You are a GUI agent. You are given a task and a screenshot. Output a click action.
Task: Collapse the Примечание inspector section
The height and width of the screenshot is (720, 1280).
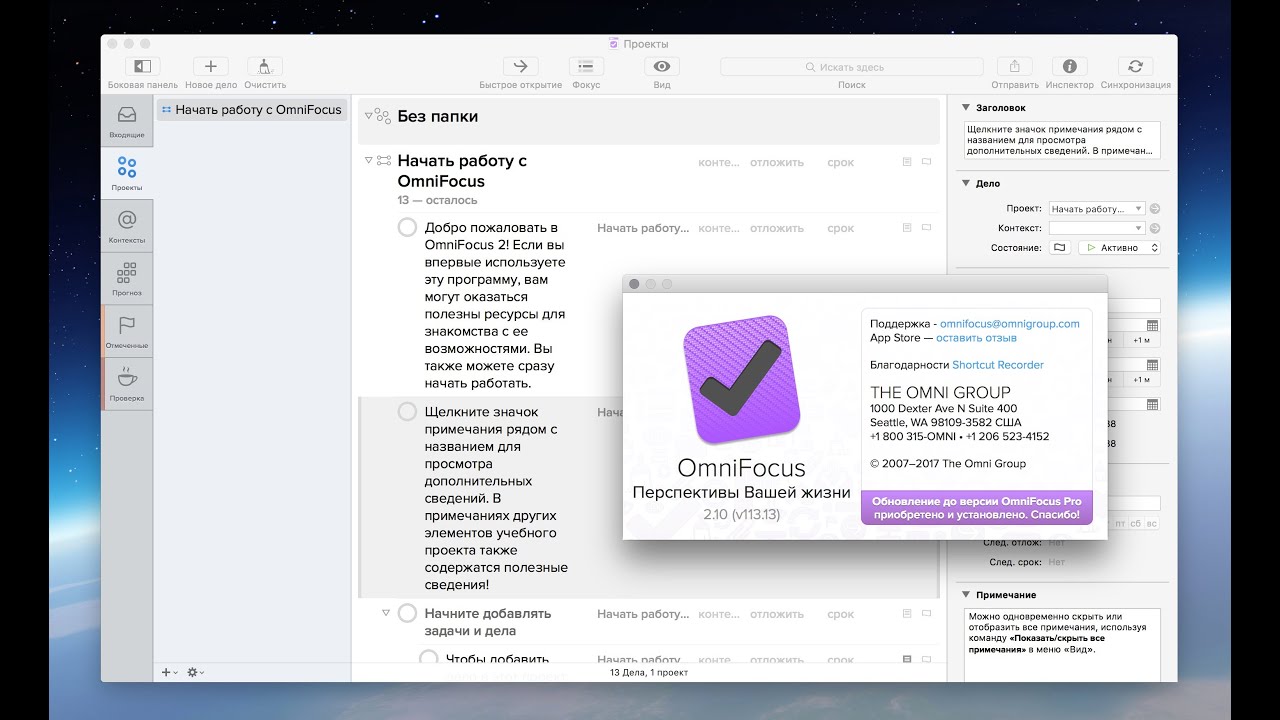click(x=966, y=595)
